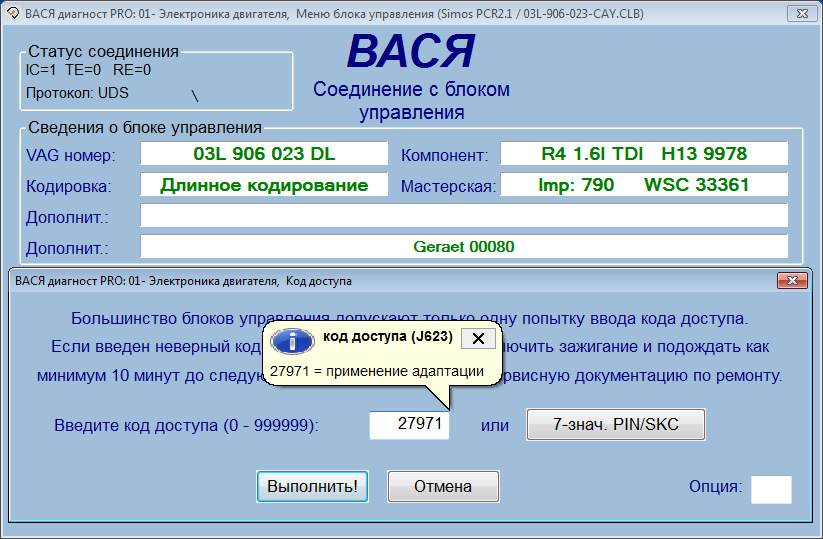Dismiss the код доступа (J623) tooltip
Viewport: 823px width, 539px height.
[x=478, y=339]
